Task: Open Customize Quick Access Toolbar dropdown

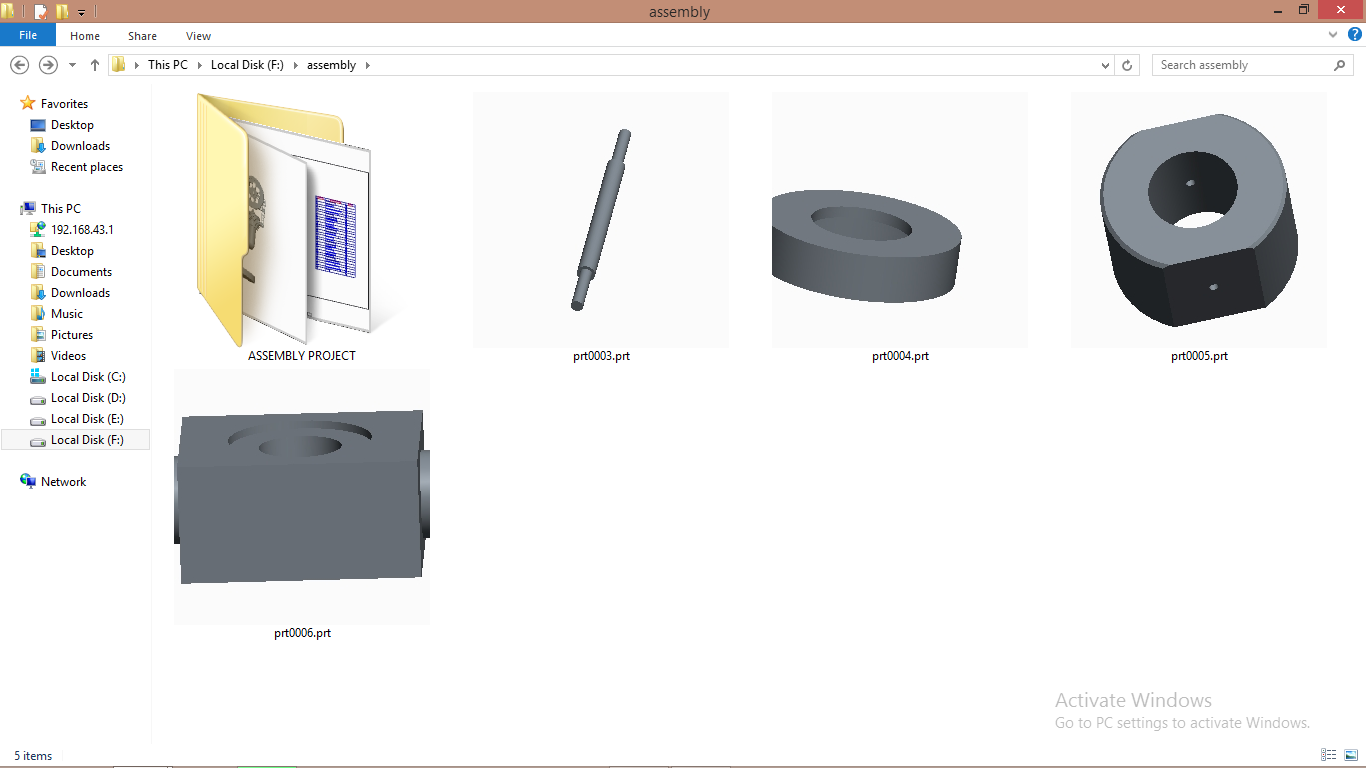Action: click(82, 13)
